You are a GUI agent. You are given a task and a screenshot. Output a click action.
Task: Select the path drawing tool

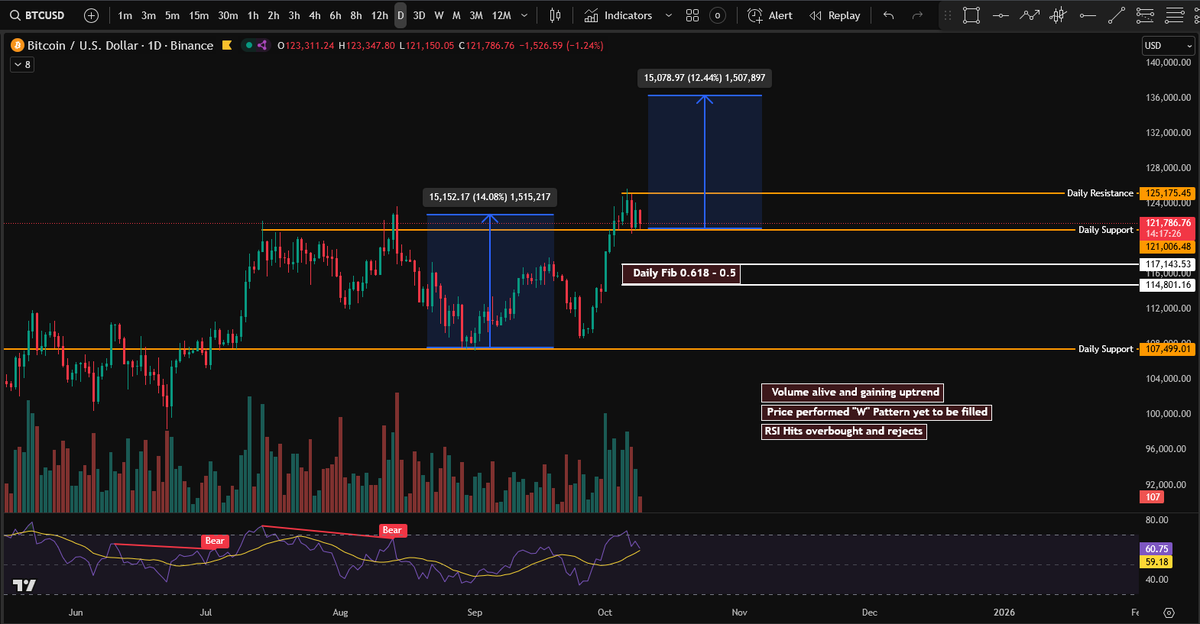[x=1030, y=15]
